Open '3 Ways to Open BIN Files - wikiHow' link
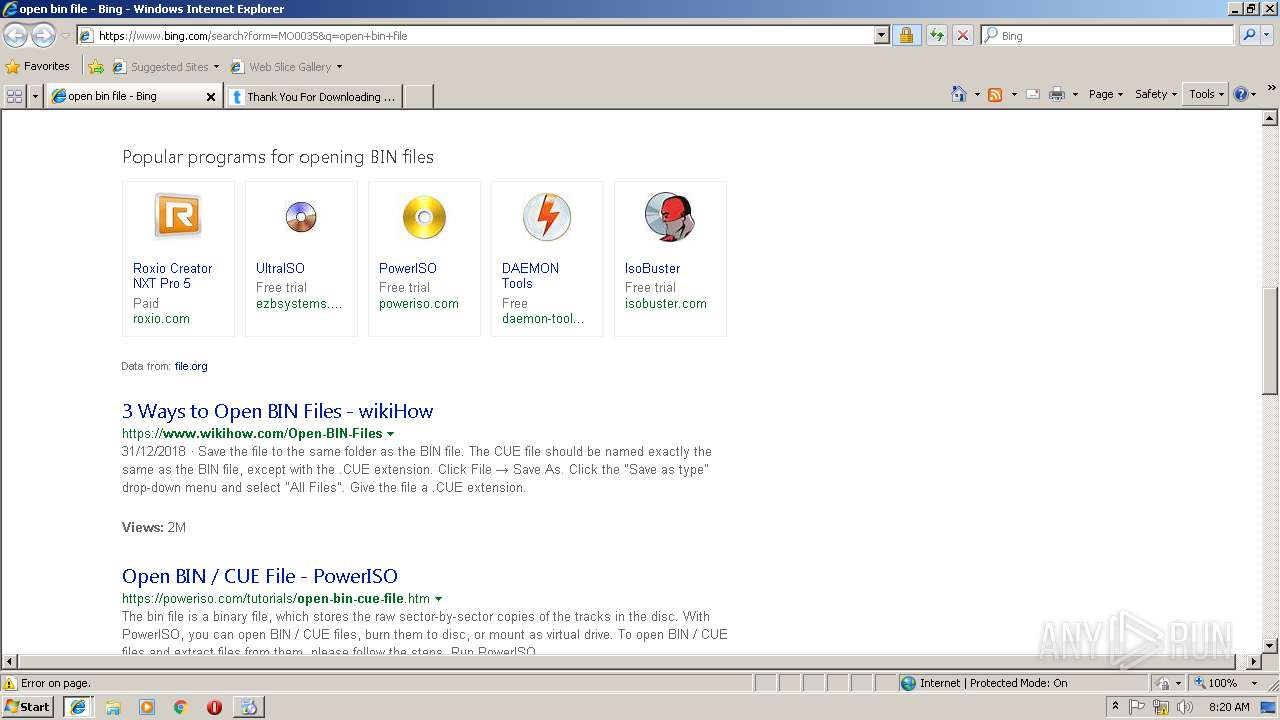The image size is (1280, 720). click(x=278, y=411)
